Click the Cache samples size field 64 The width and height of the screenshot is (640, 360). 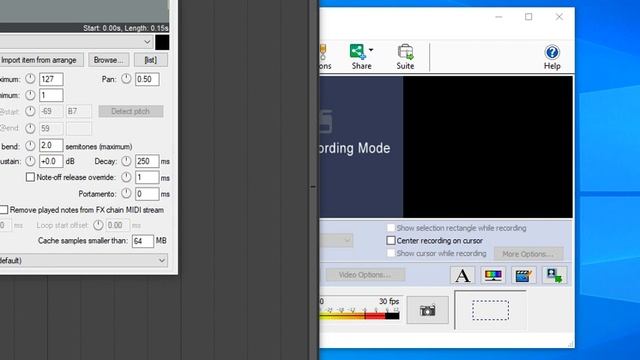142,241
